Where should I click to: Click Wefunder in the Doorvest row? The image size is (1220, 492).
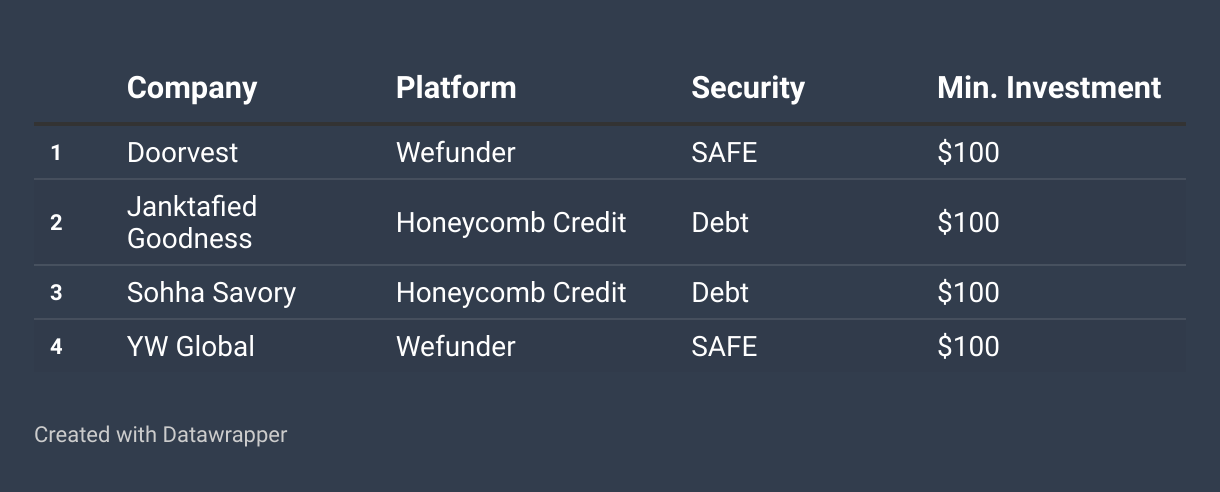coord(456,152)
